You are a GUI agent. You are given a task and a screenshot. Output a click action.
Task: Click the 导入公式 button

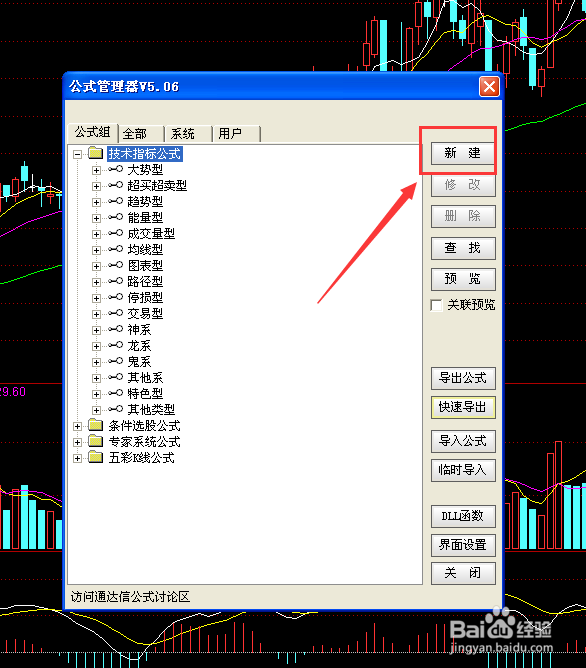point(463,441)
